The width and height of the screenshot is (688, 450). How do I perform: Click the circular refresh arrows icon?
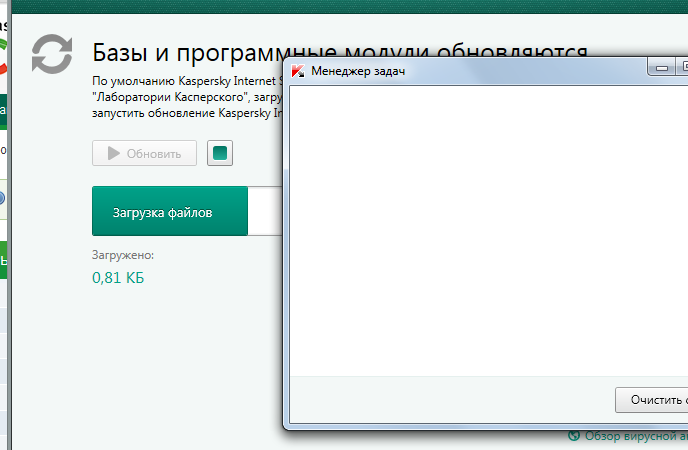click(52, 54)
